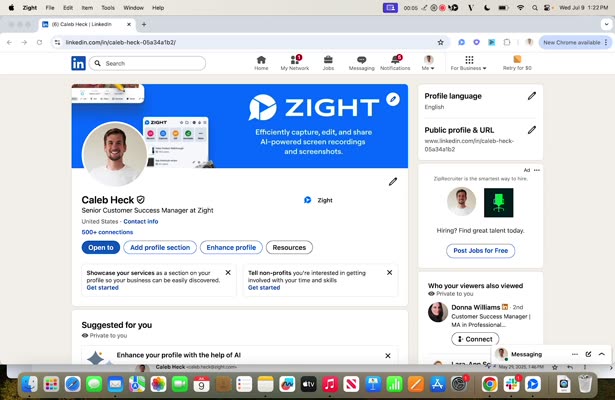
Task: Click Caleb Heck profile photo
Action: point(115,154)
